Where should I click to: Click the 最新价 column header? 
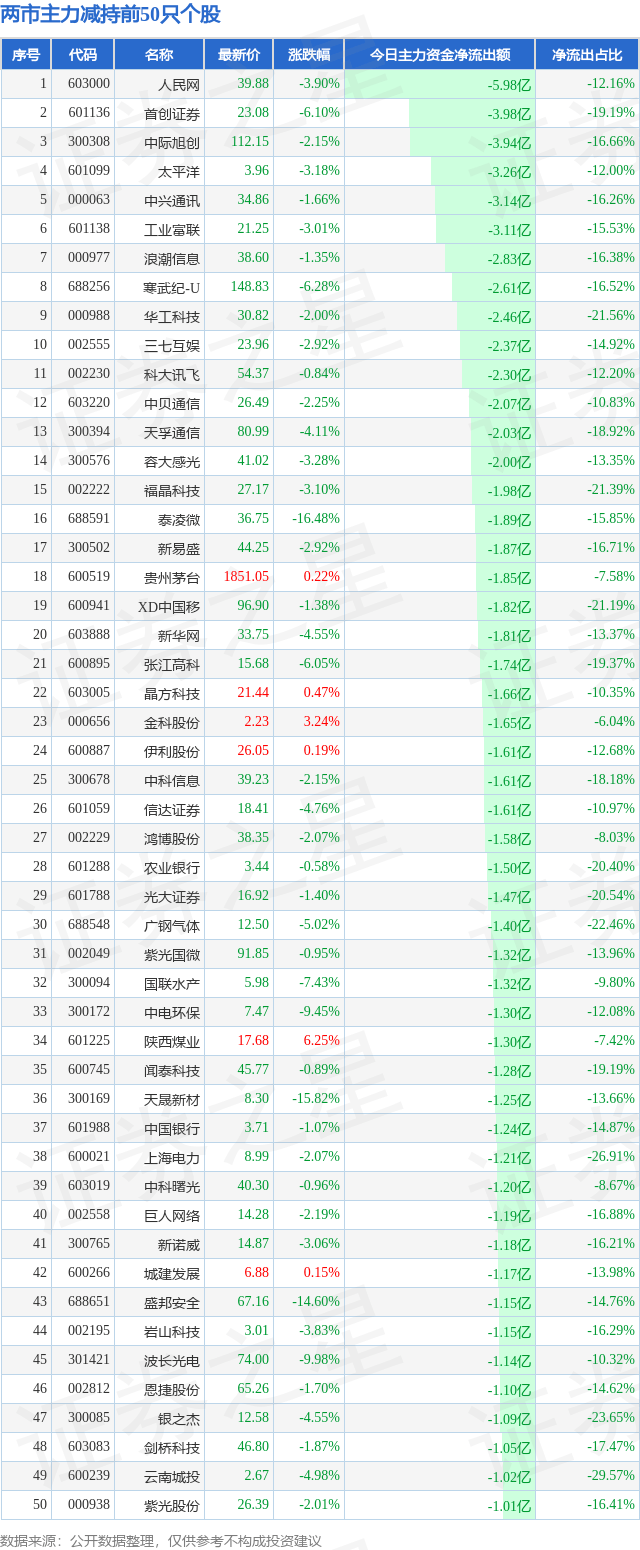click(x=239, y=54)
